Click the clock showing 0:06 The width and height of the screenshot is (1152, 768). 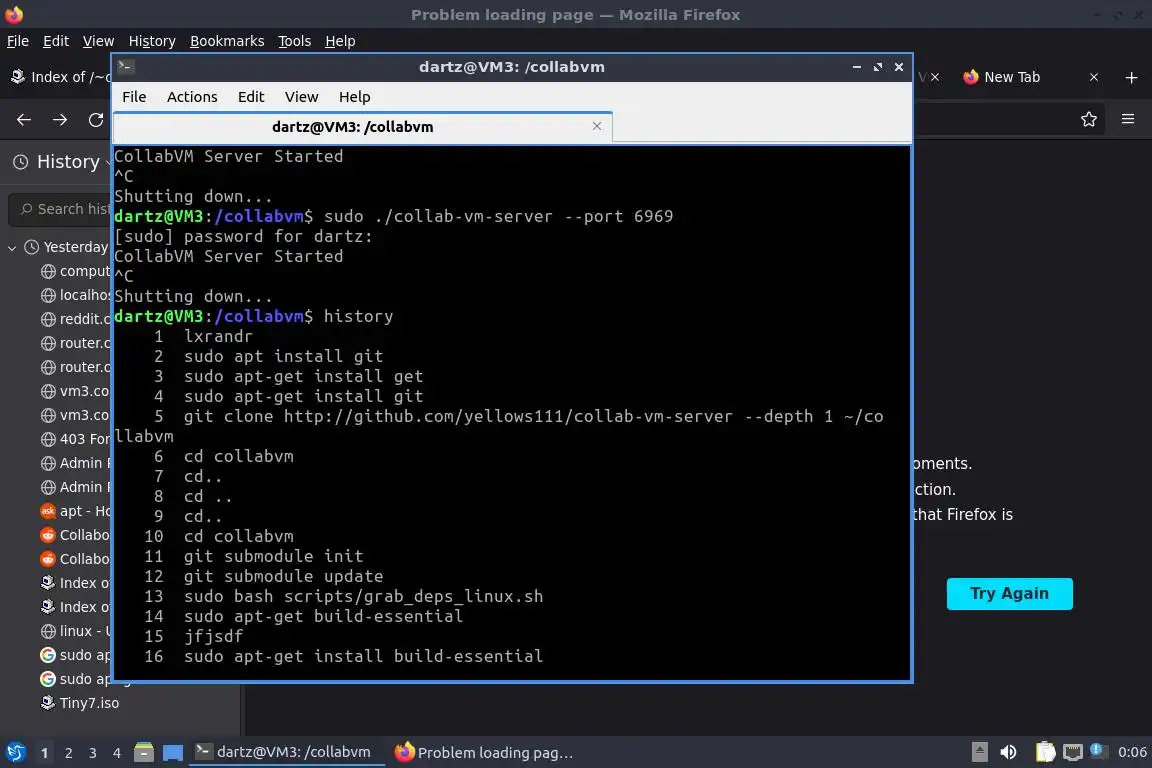click(1131, 752)
